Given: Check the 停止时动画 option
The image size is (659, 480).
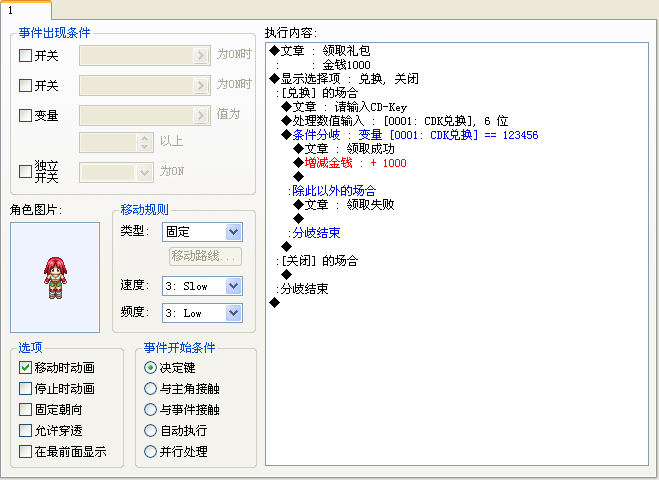Looking at the screenshot, I should click(25, 388).
